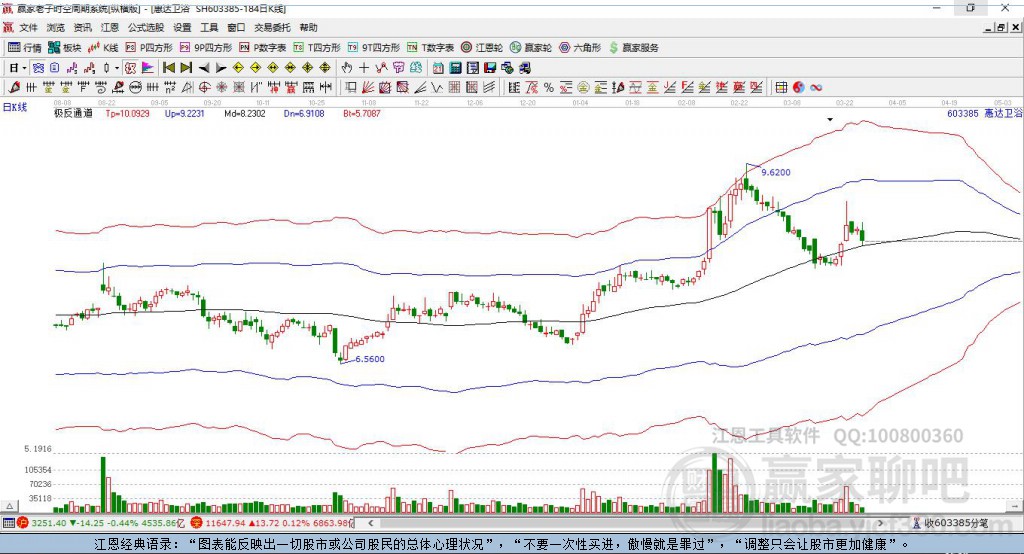Open P四方形 tool
Image resolution: width=1024 pixels, height=554 pixels.
(149, 48)
